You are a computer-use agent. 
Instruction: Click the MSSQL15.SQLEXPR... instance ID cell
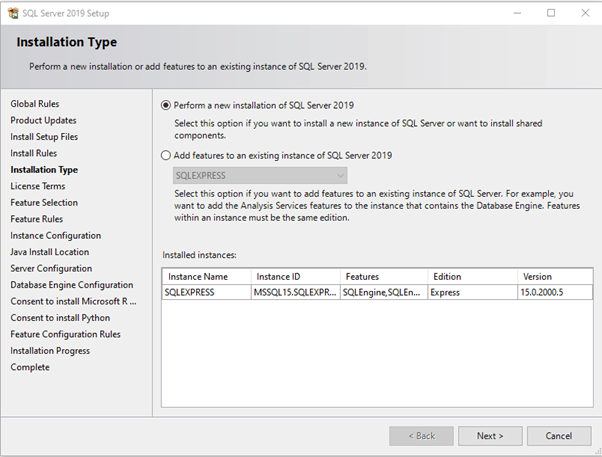[x=296, y=292]
